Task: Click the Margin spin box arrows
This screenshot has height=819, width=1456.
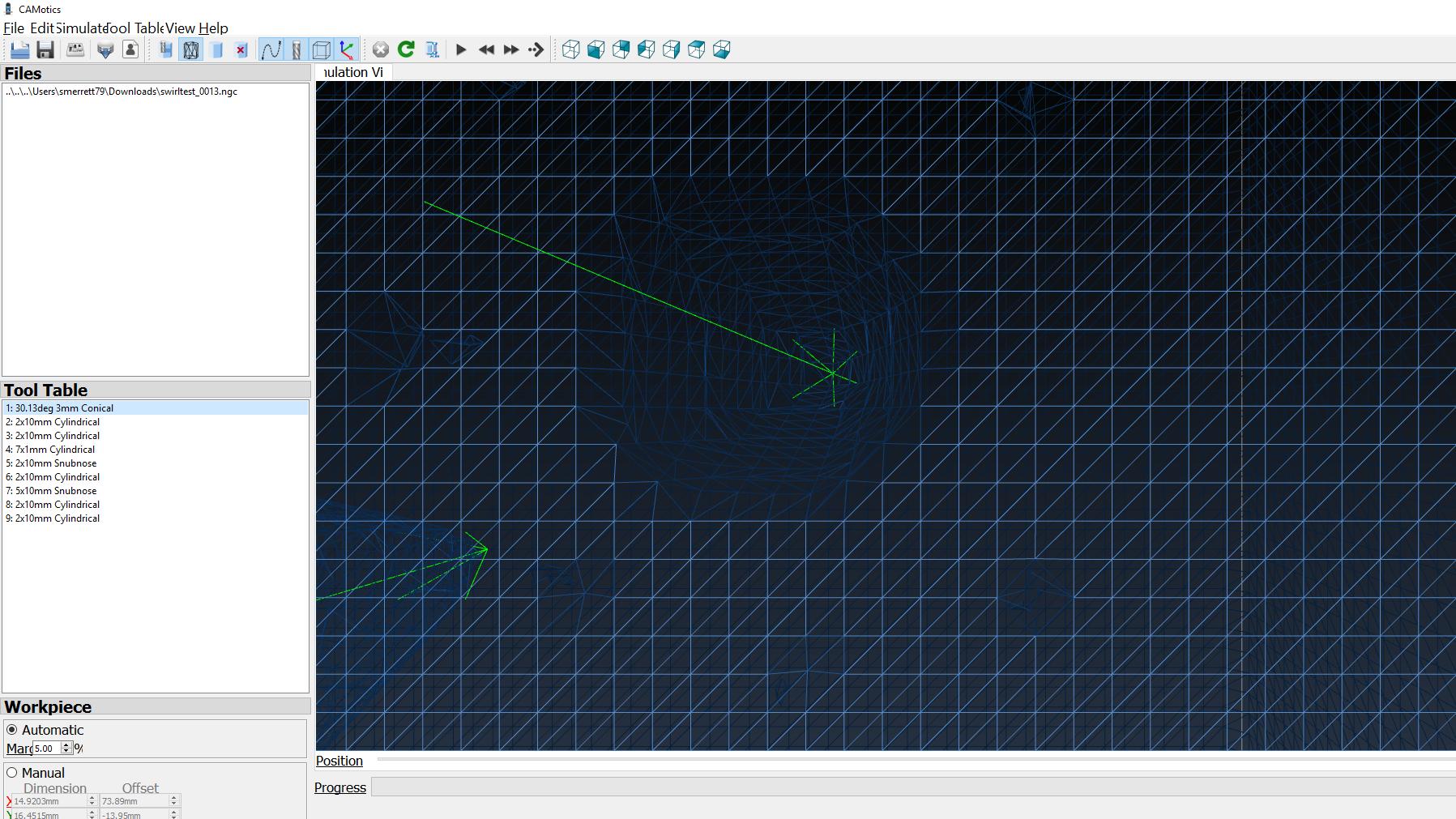Action: (x=67, y=749)
